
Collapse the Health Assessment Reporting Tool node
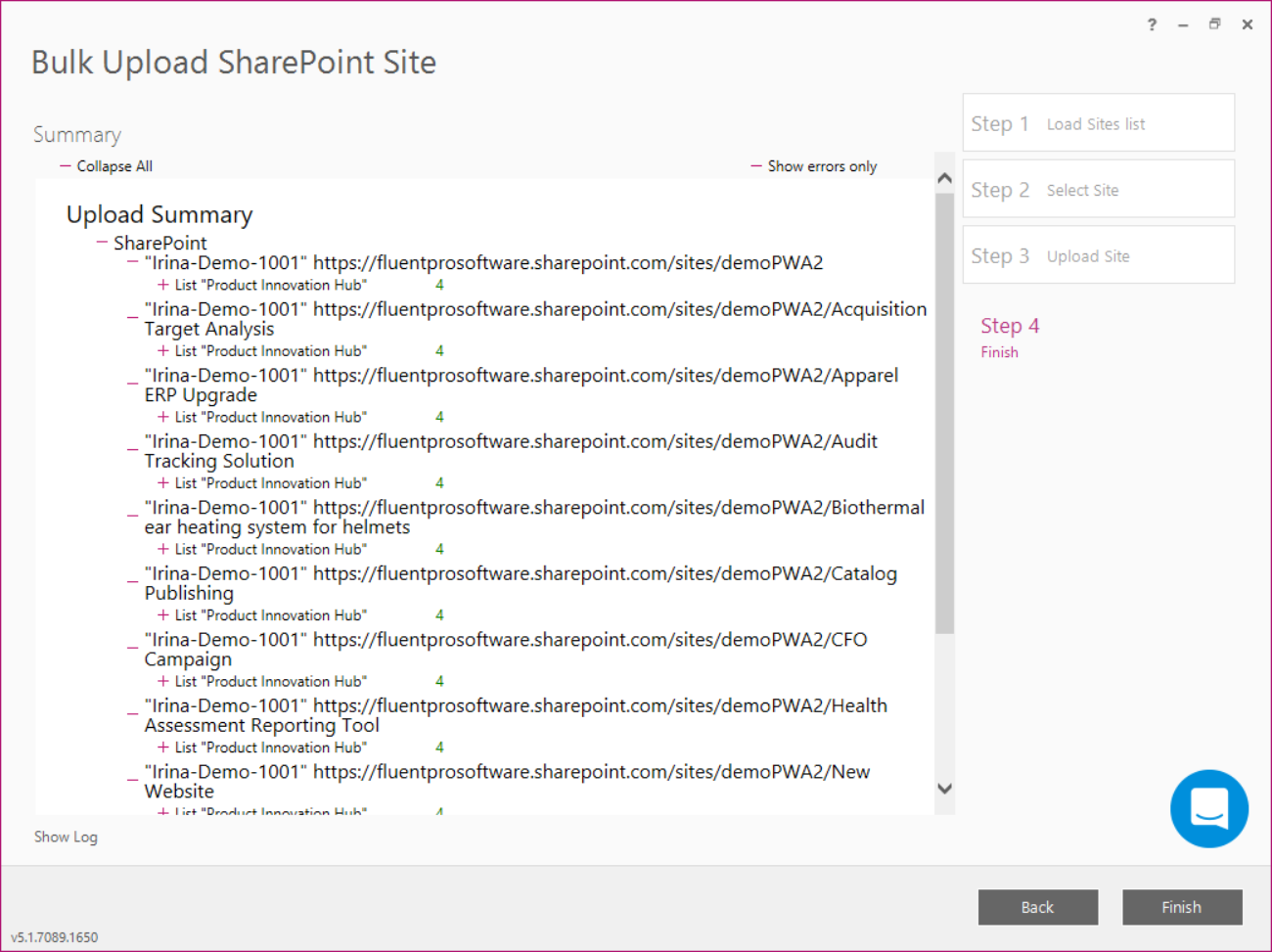pos(133,712)
